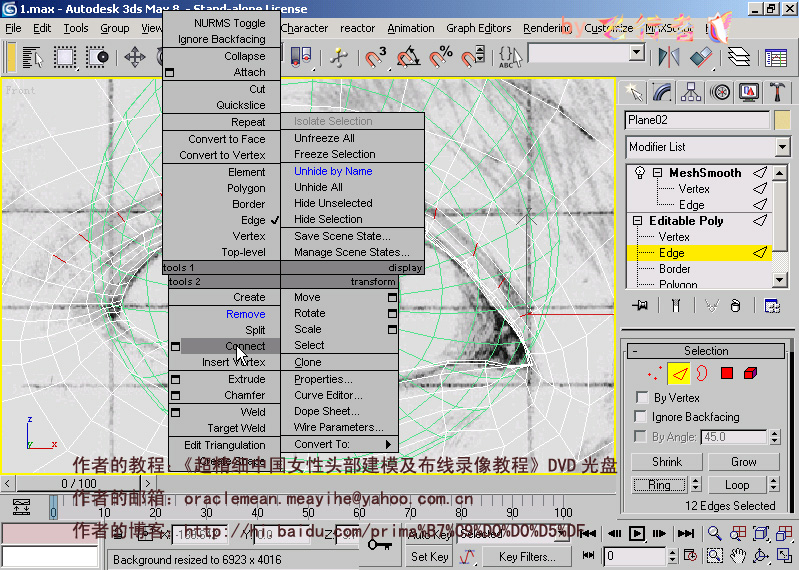The image size is (799, 570).
Task: Open the Layer Manager
Action: coord(739,57)
